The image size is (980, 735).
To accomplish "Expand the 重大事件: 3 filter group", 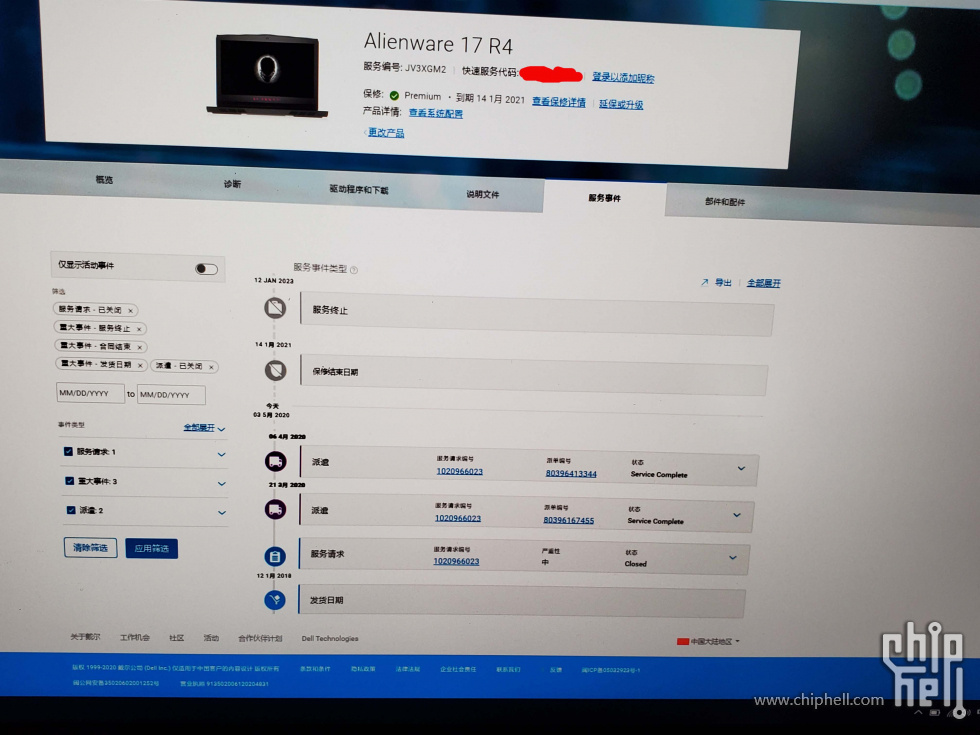I will pyautogui.click(x=221, y=484).
